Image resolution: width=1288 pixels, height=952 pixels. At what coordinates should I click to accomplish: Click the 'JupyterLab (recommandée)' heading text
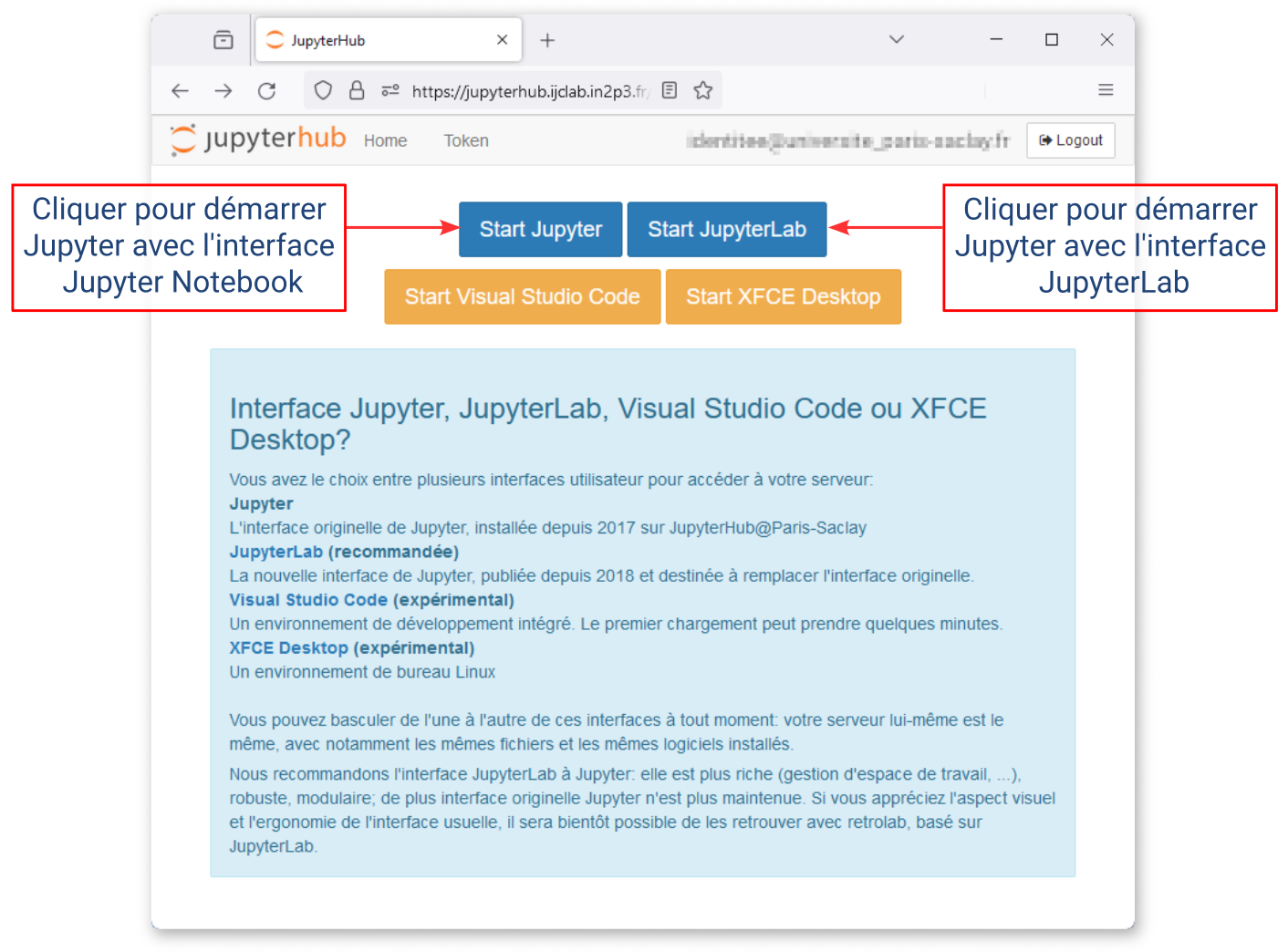344,552
